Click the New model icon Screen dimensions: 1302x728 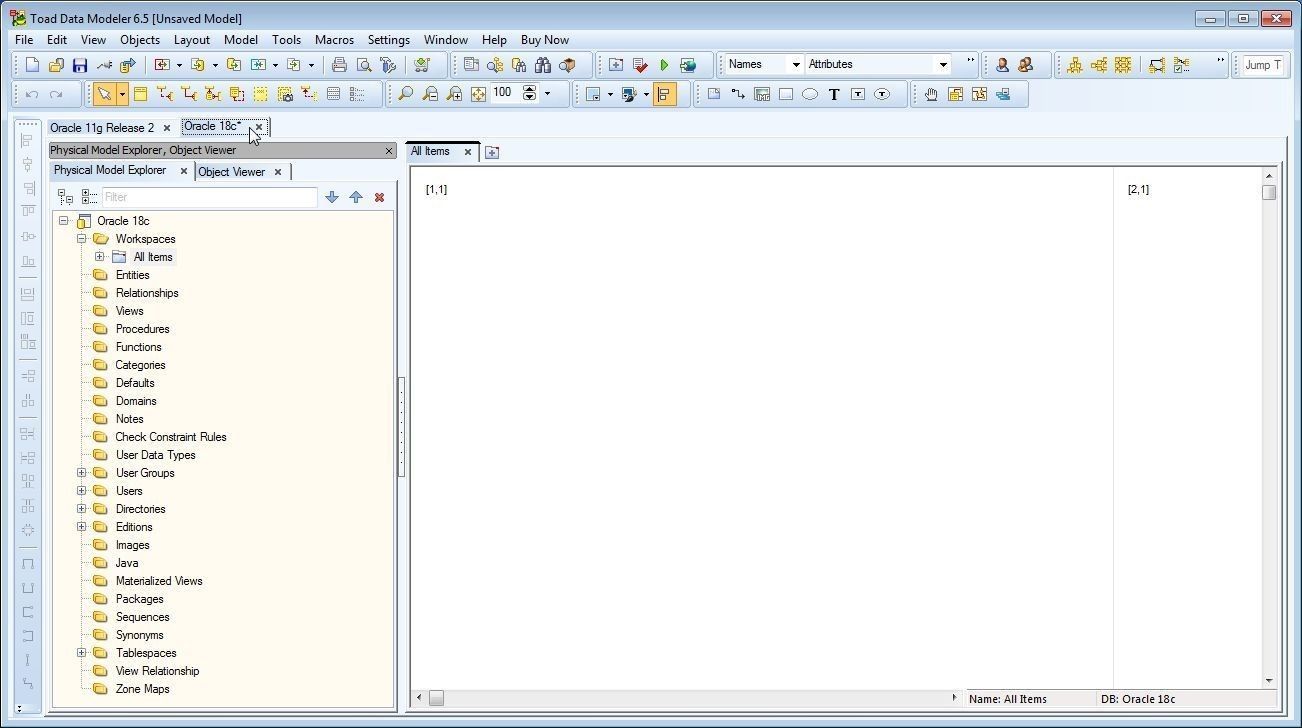32,65
